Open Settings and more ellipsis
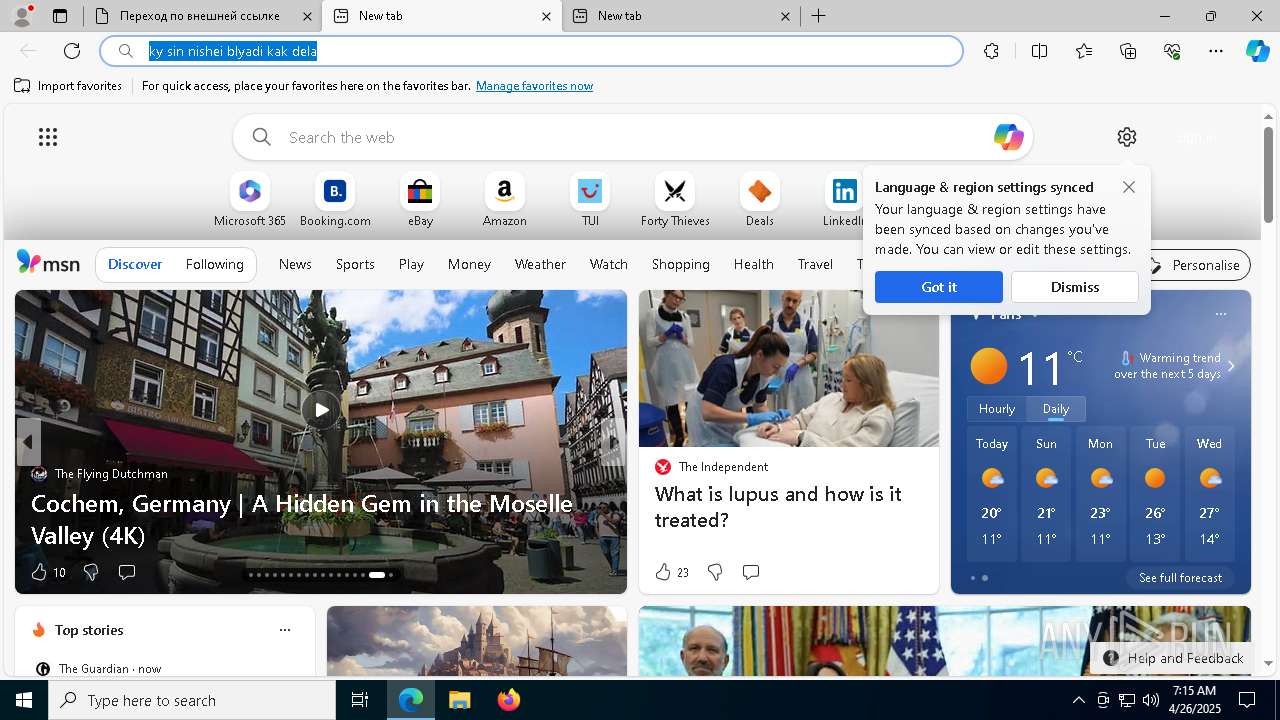Image resolution: width=1280 pixels, height=720 pixels. 1216,51
